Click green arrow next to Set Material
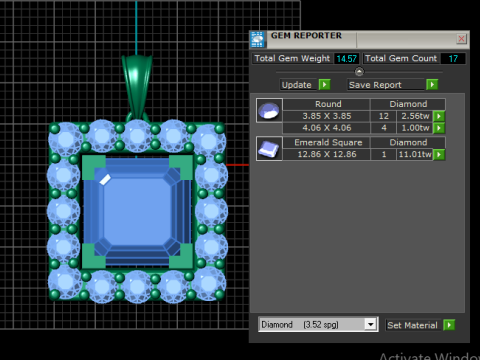This screenshot has height=360, width=480. 449,325
